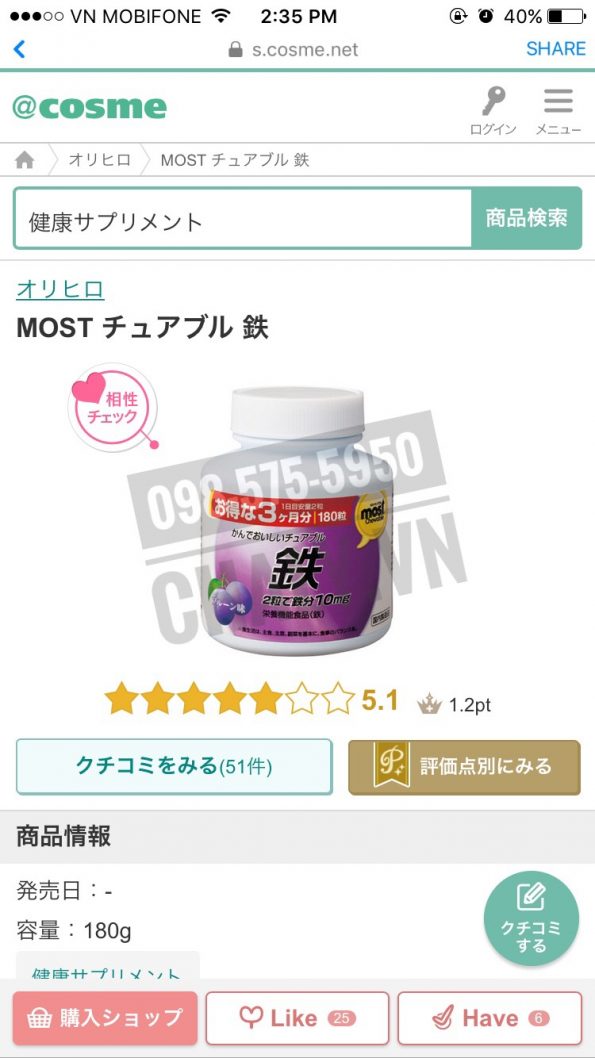Click the 商品検索 search button
The image size is (595, 1058).
[x=526, y=219]
